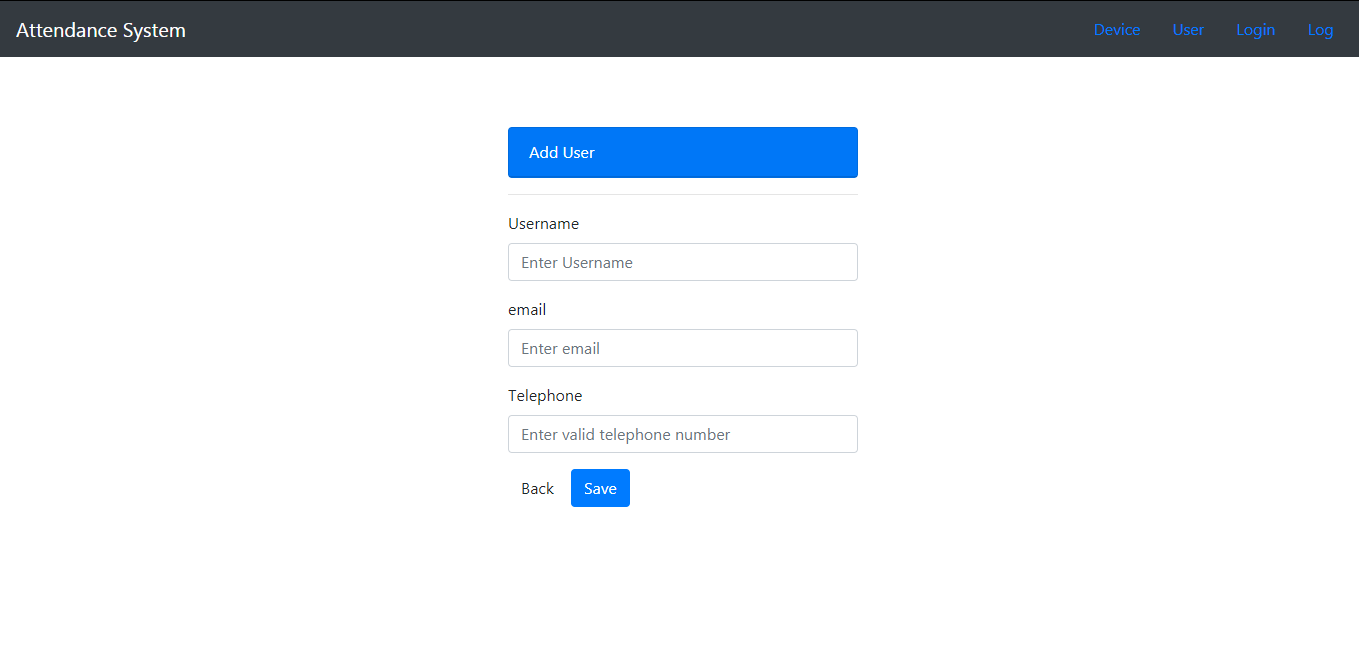Click the Back button
Screen dimensions: 1359x646
[x=537, y=488]
